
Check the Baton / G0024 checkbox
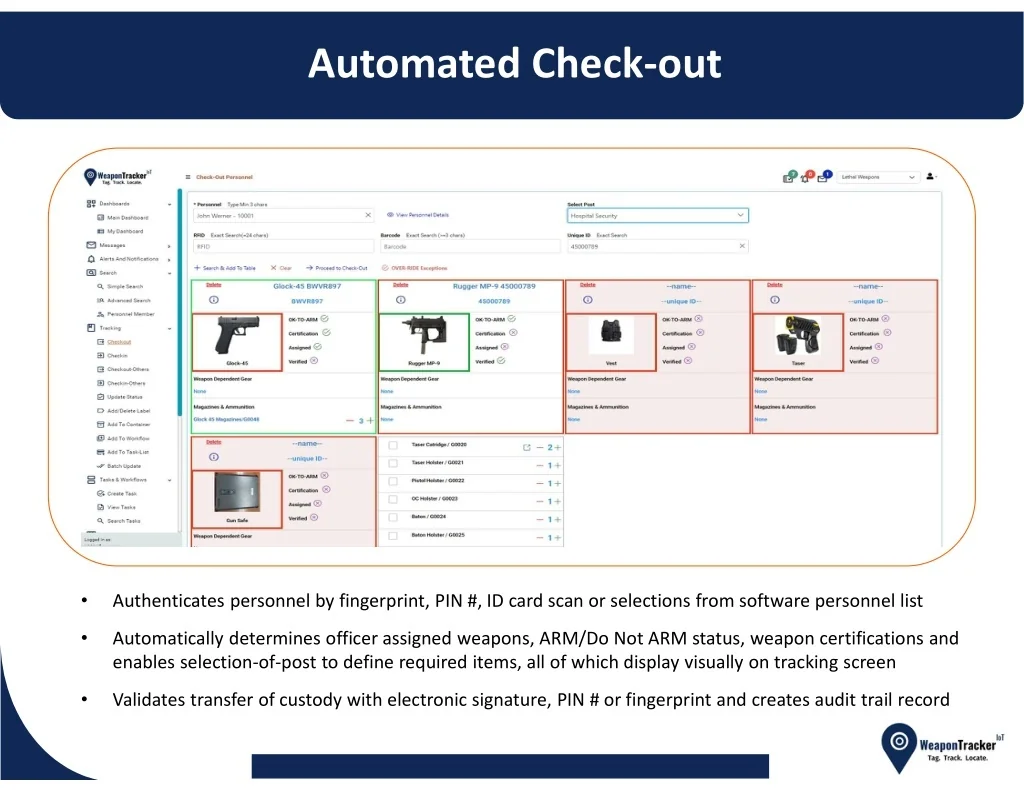tap(393, 517)
